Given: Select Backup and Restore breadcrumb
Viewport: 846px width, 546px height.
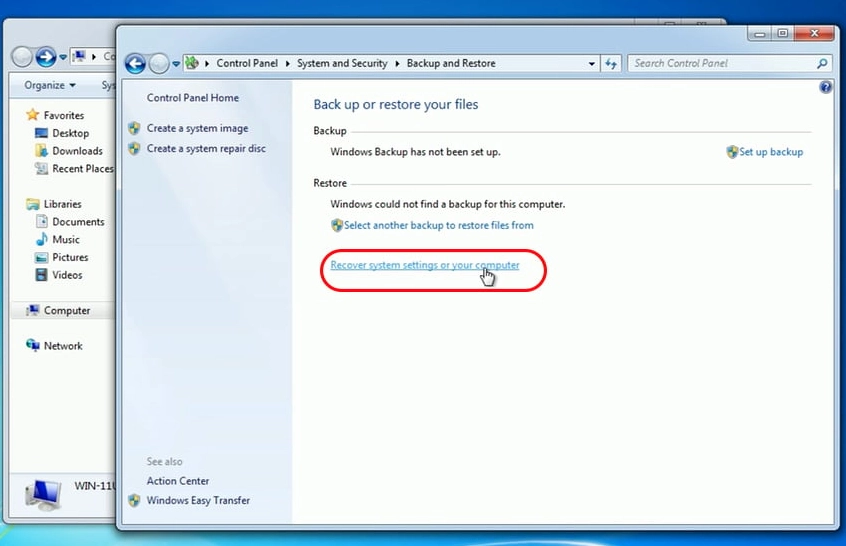Looking at the screenshot, I should click(x=451, y=63).
